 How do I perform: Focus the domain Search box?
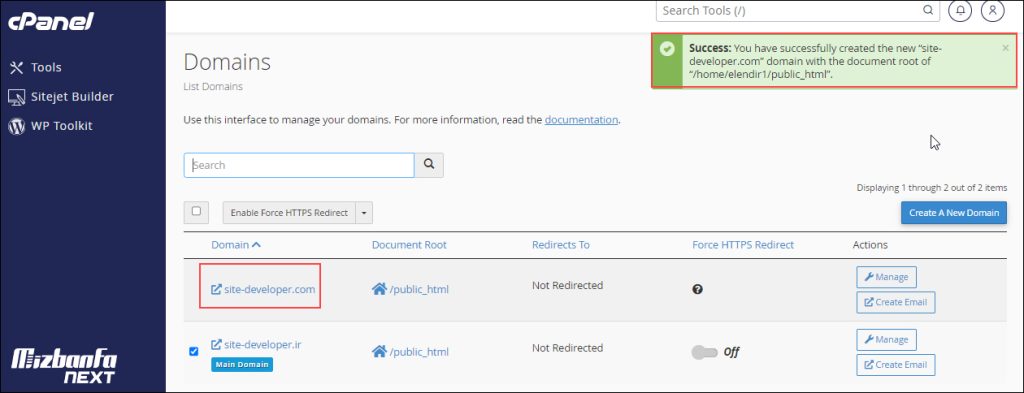pyautogui.click(x=299, y=165)
